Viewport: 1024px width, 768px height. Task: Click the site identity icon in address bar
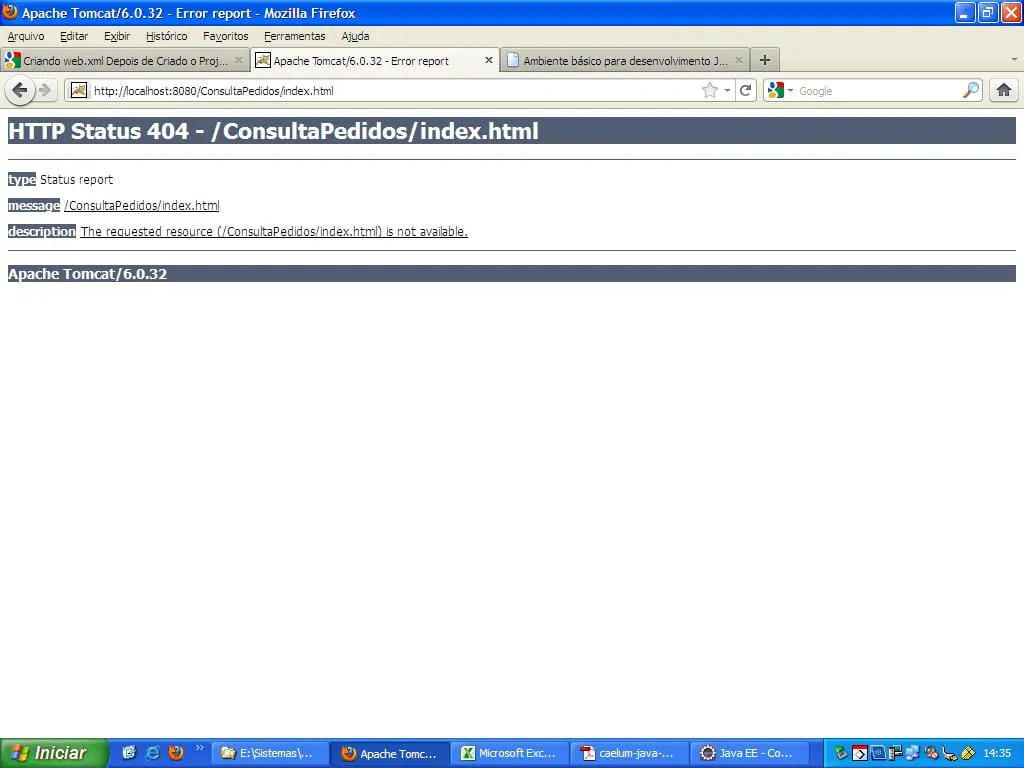pyautogui.click(x=78, y=90)
